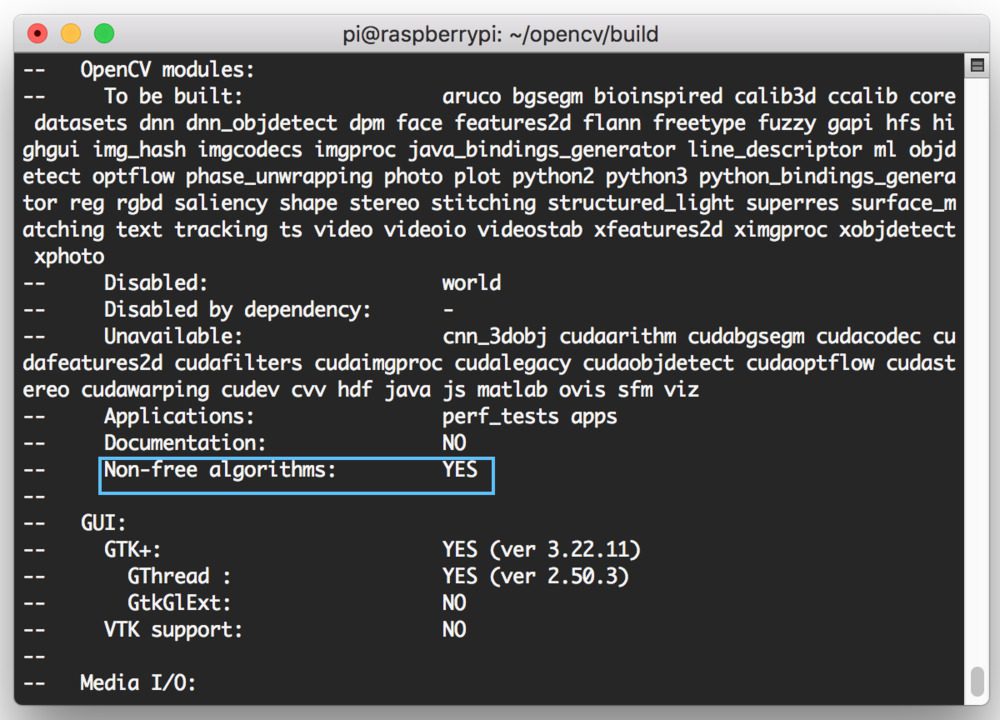The height and width of the screenshot is (720, 1000).
Task: Click the scrollback marker icon at top right
Action: click(977, 65)
